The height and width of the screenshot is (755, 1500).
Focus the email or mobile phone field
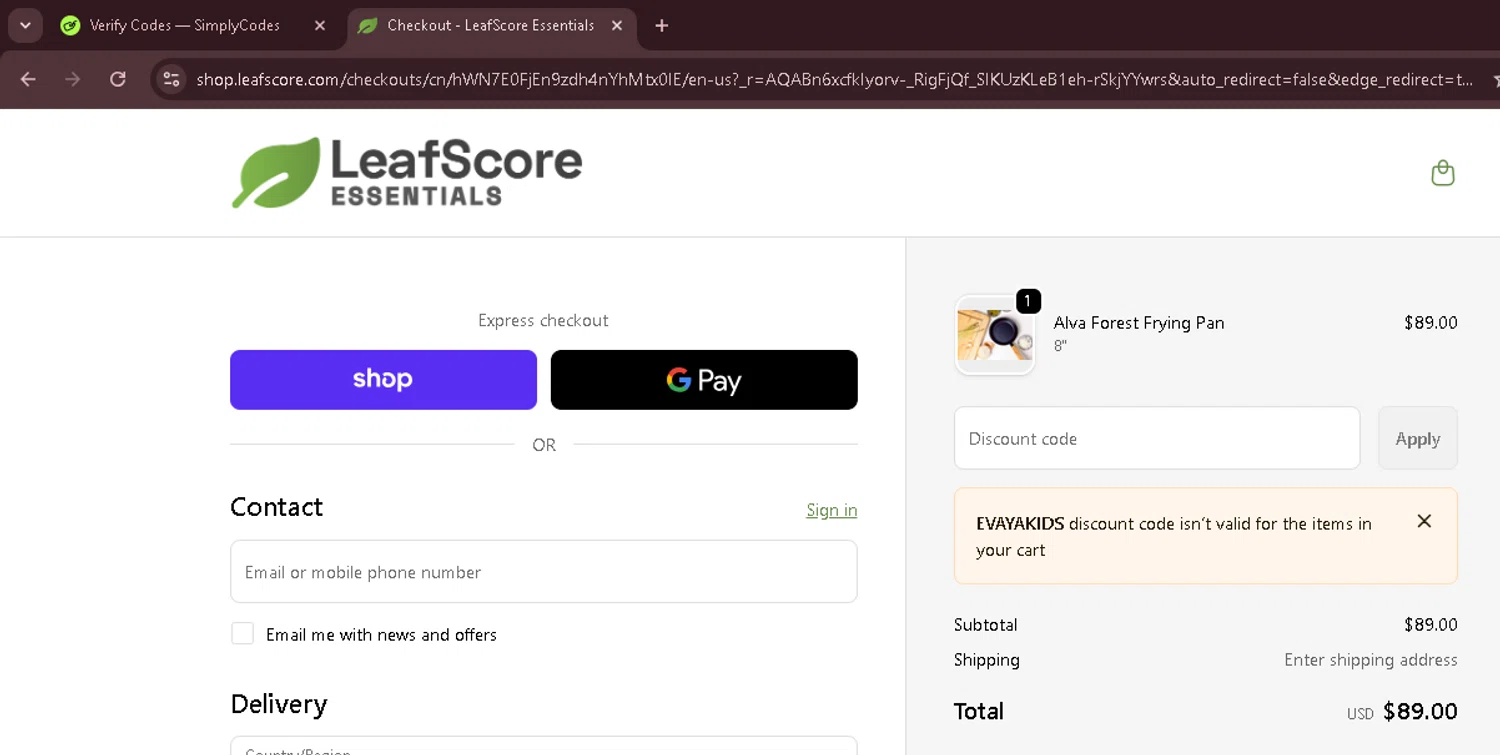click(x=544, y=572)
